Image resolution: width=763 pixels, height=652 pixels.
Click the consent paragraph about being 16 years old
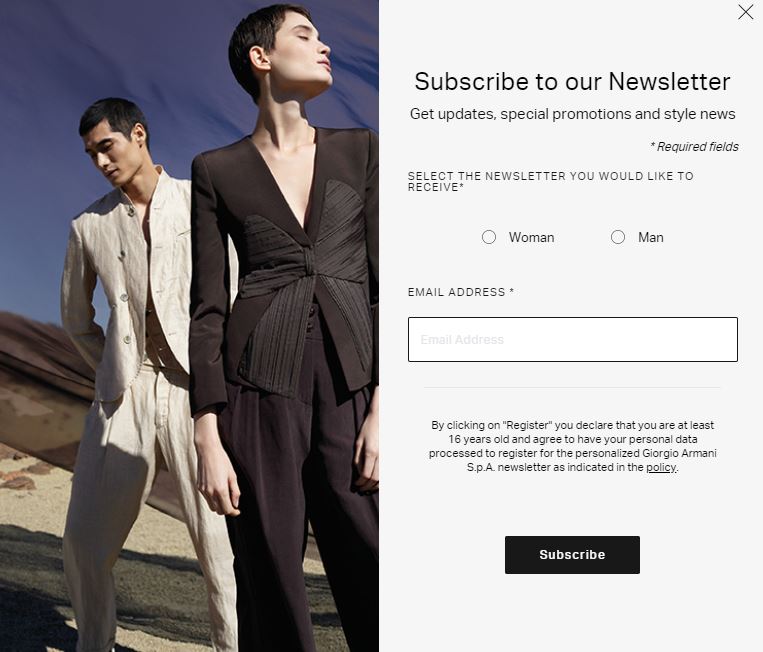[573, 446]
